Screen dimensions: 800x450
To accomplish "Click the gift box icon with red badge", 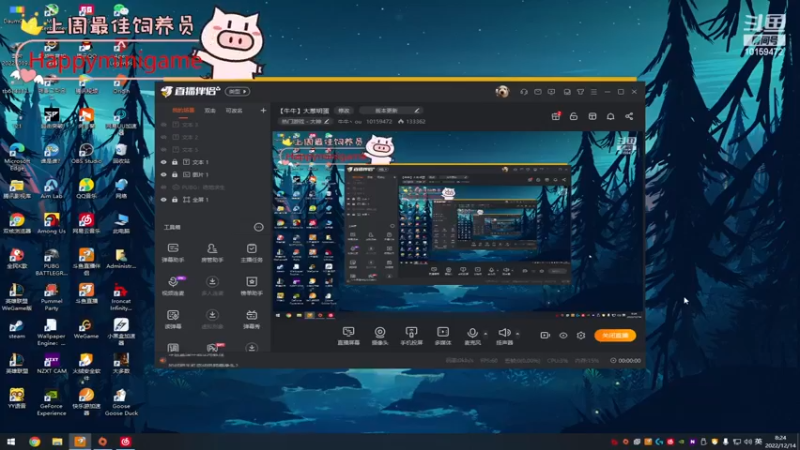I will coord(556,116).
